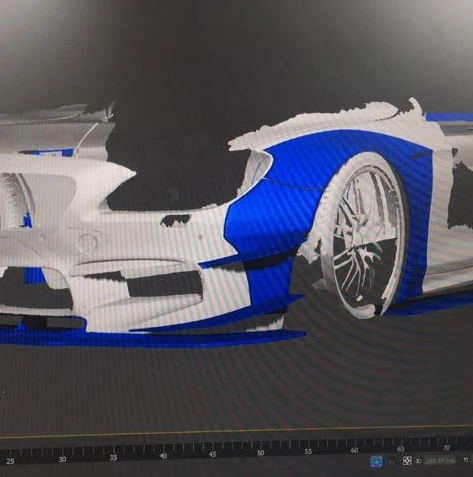Click the Absolute/Offset transform mode icon
The height and width of the screenshot is (477, 473).
pos(407,461)
